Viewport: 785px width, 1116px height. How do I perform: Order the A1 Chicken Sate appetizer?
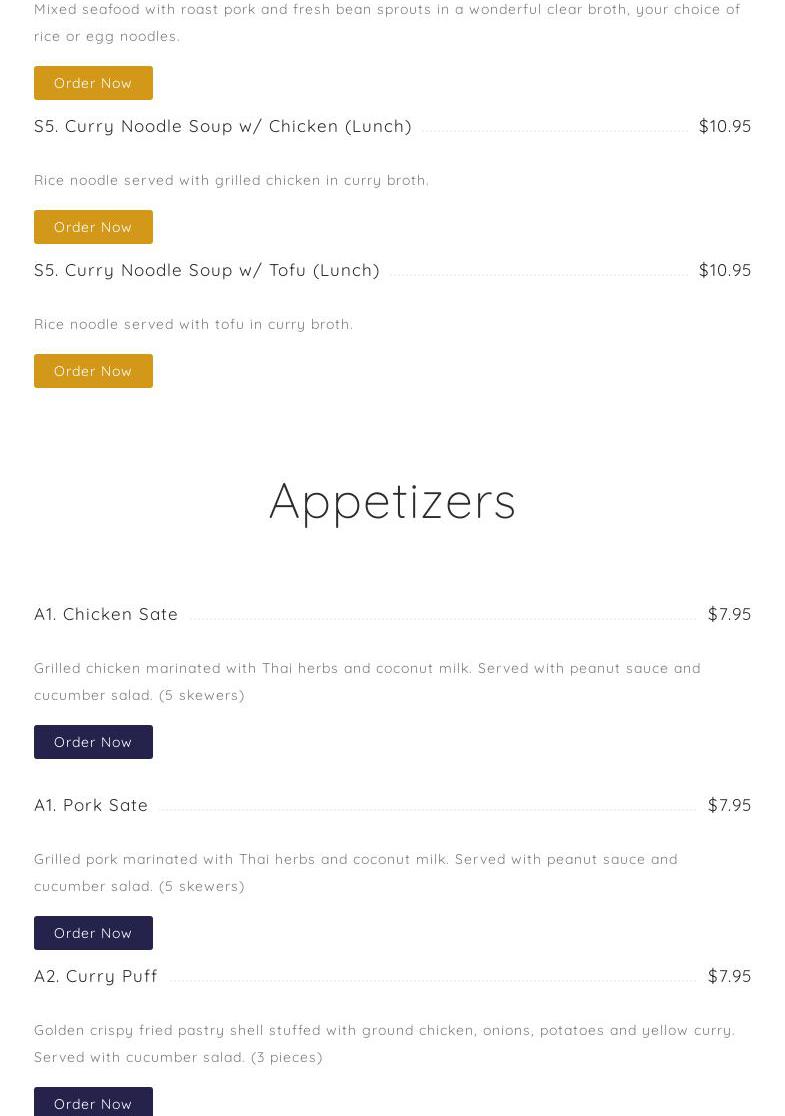[x=93, y=742]
